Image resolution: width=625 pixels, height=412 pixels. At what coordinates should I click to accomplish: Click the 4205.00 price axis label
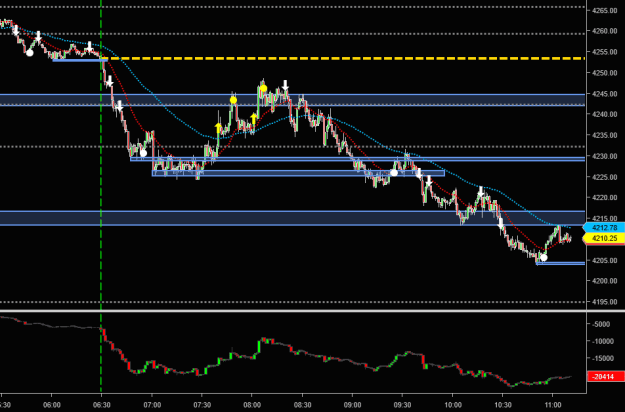tap(604, 260)
